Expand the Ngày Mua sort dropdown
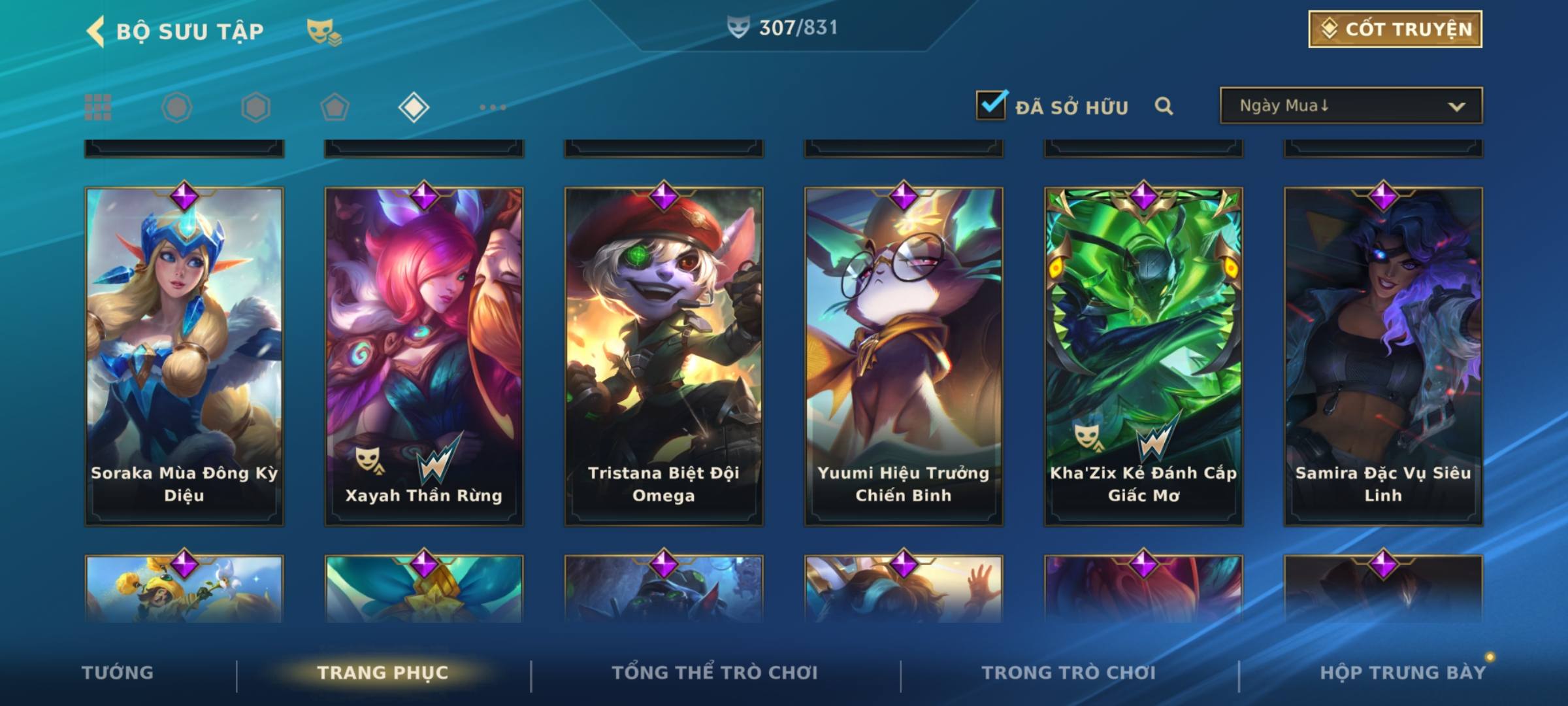The image size is (1568, 706). (x=1351, y=105)
